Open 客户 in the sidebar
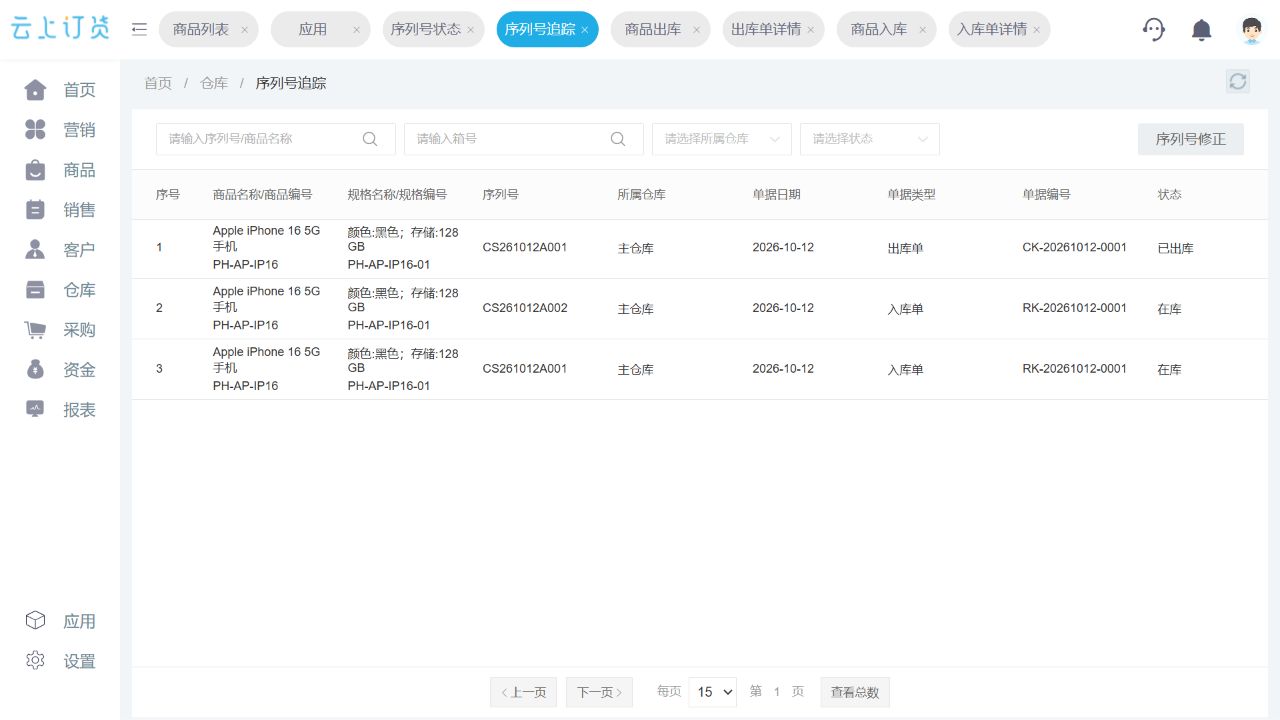 tap(60, 250)
